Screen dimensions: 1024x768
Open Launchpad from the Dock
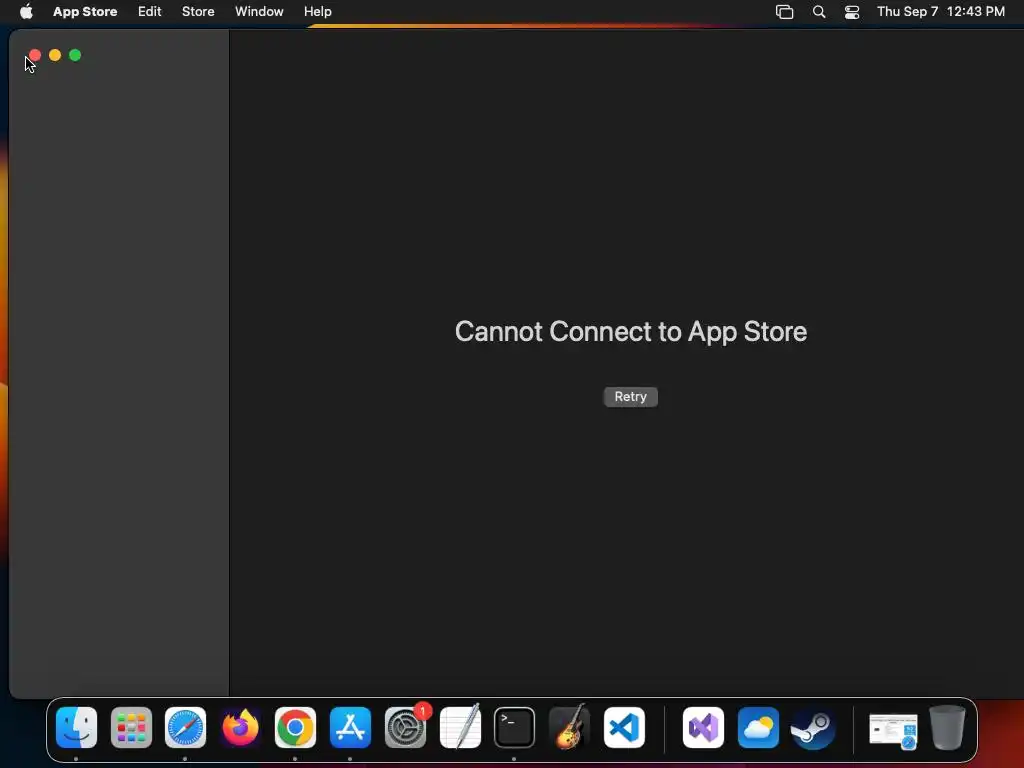click(131, 727)
